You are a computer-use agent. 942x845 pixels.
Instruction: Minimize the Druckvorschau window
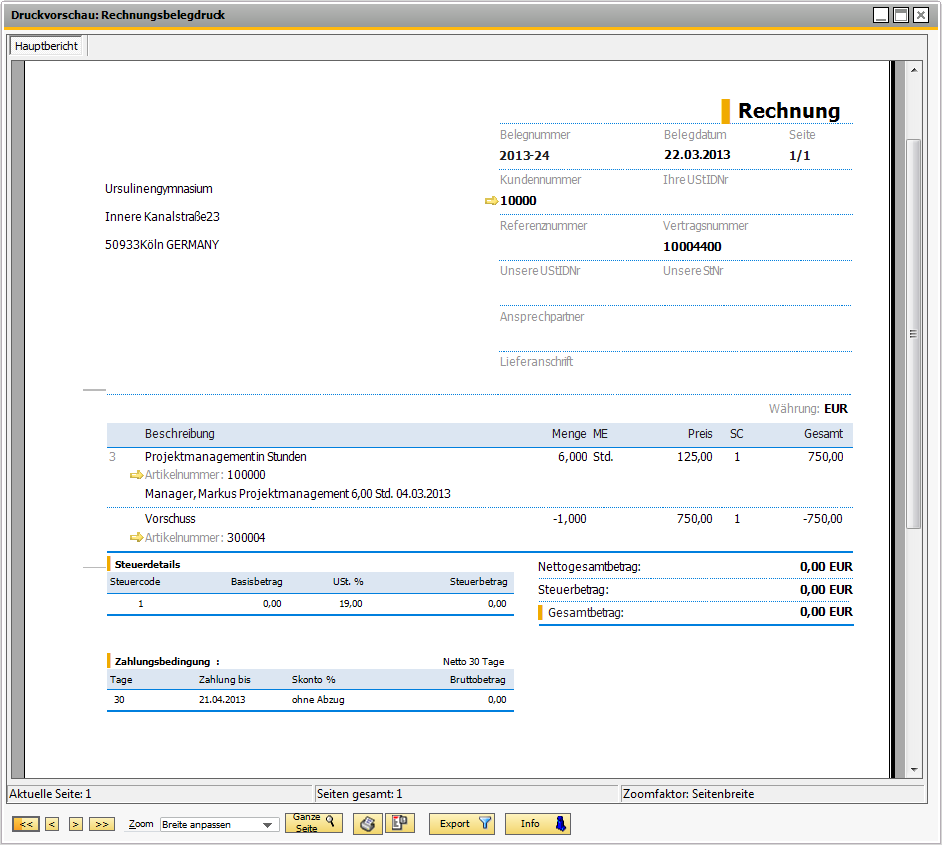tap(880, 15)
